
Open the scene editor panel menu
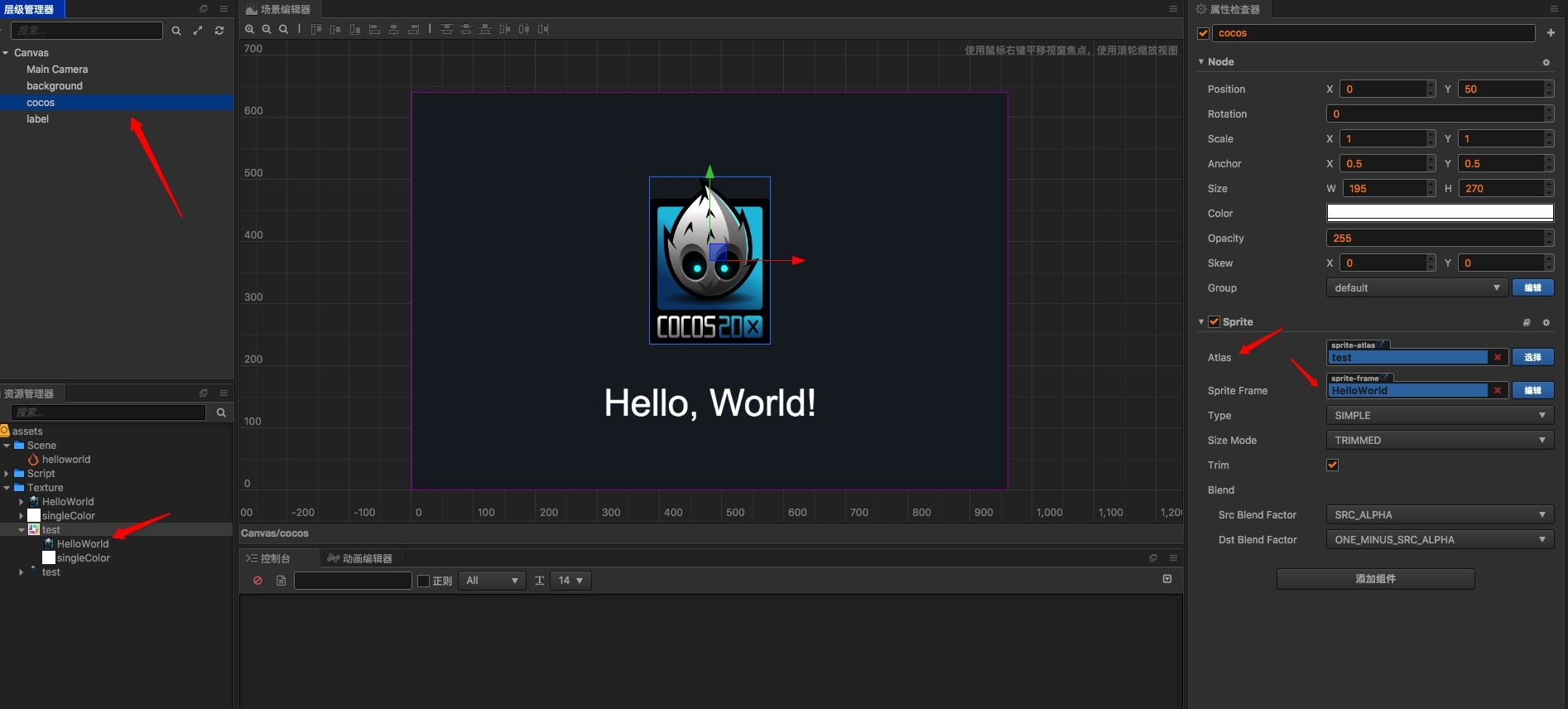click(1173, 9)
